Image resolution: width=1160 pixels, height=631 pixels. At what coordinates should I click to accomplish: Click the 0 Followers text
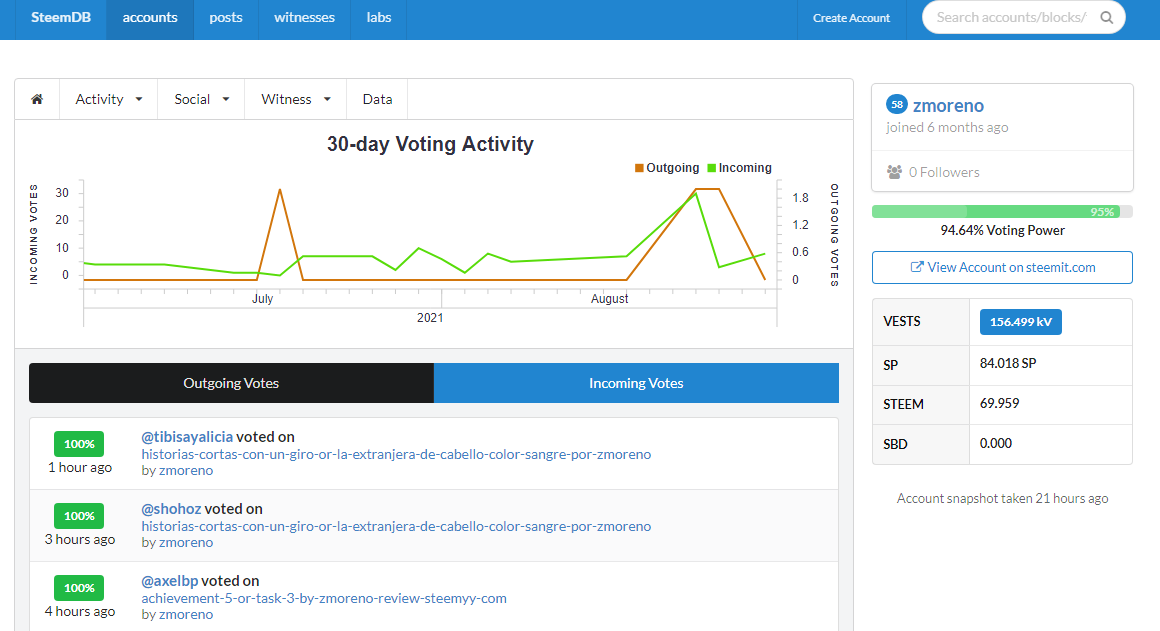(x=944, y=172)
